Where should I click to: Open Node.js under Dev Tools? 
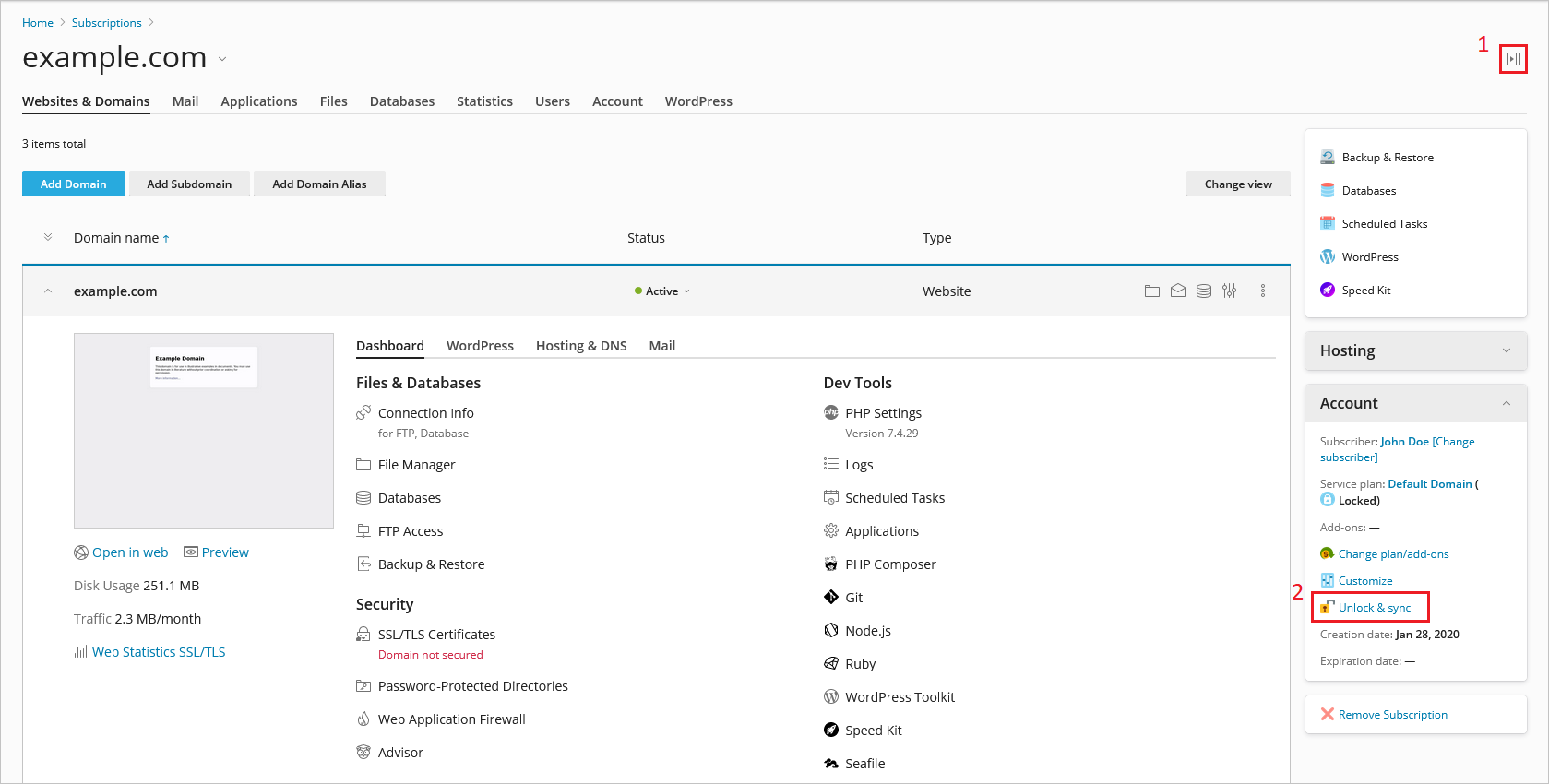click(x=867, y=631)
